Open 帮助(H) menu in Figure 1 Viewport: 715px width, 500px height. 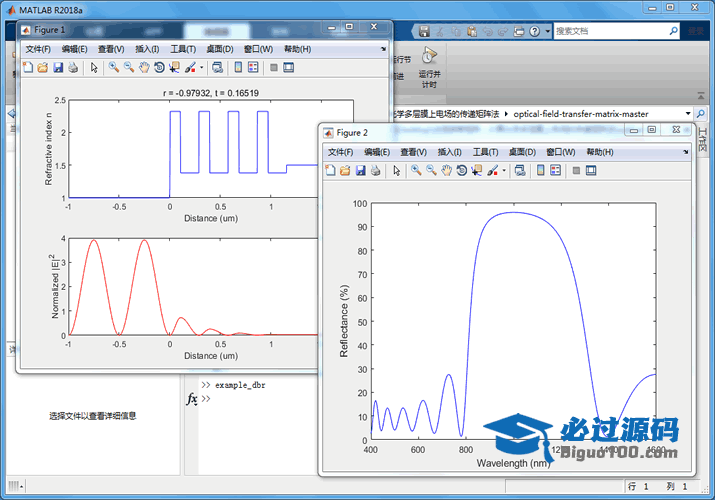(298, 49)
